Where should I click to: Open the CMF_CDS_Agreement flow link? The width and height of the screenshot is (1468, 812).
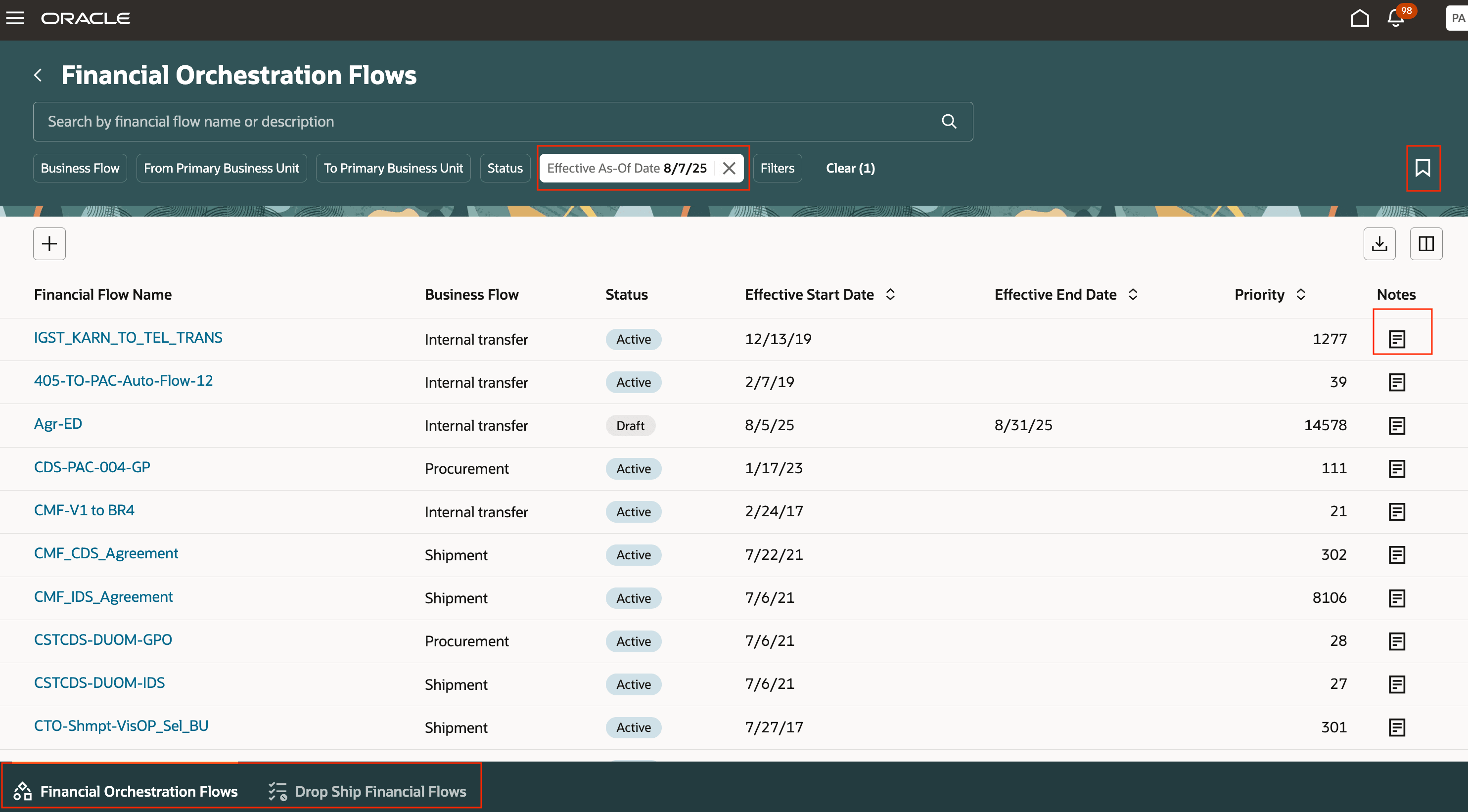pyautogui.click(x=106, y=553)
